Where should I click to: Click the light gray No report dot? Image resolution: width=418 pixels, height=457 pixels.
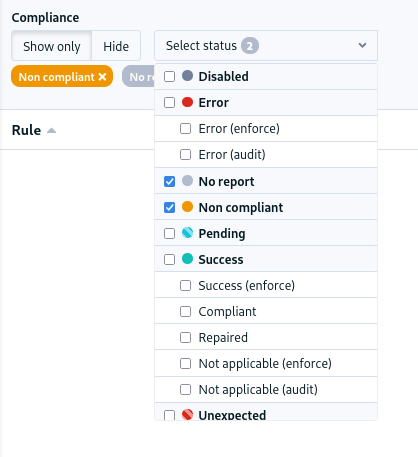click(x=187, y=181)
